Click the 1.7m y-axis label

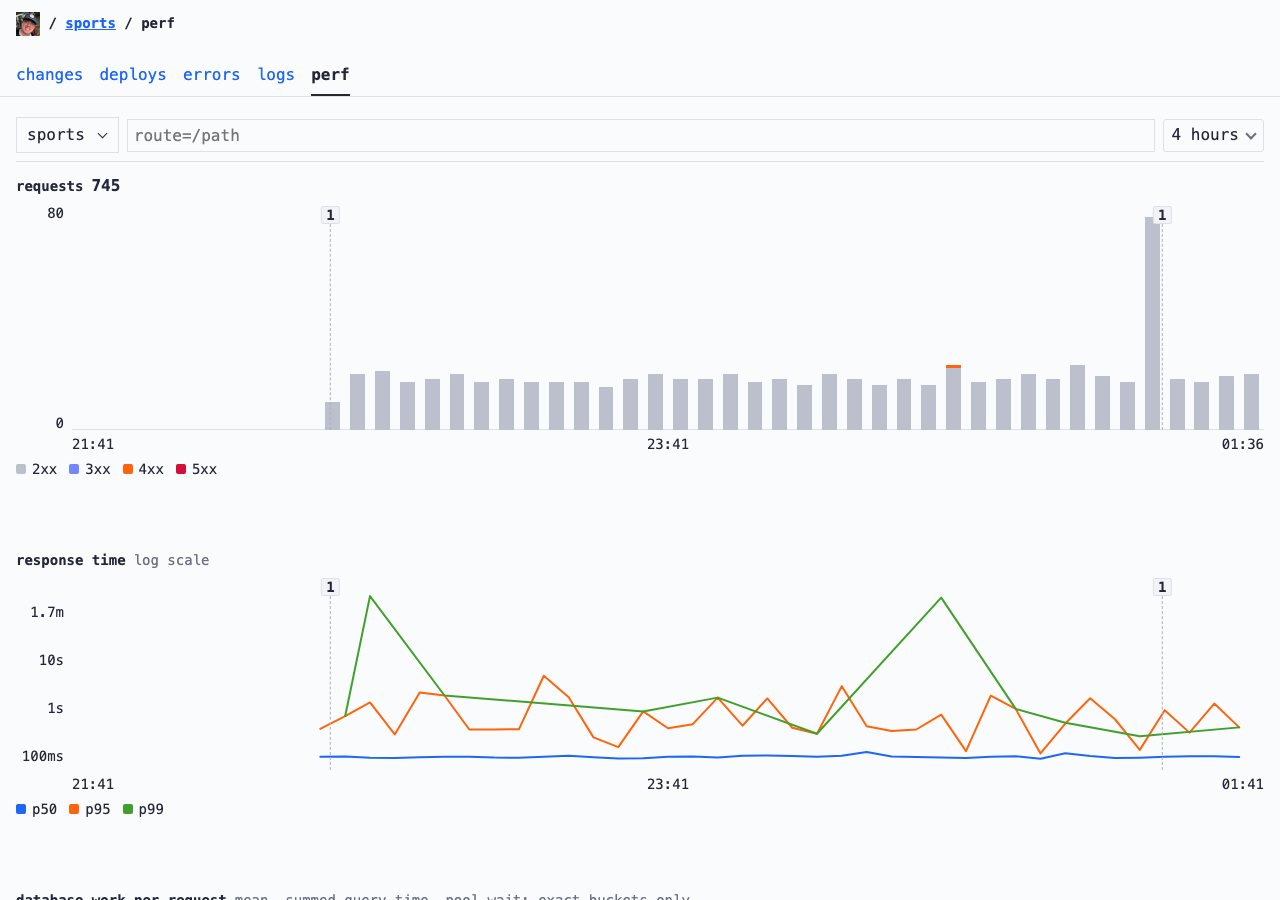(47, 612)
